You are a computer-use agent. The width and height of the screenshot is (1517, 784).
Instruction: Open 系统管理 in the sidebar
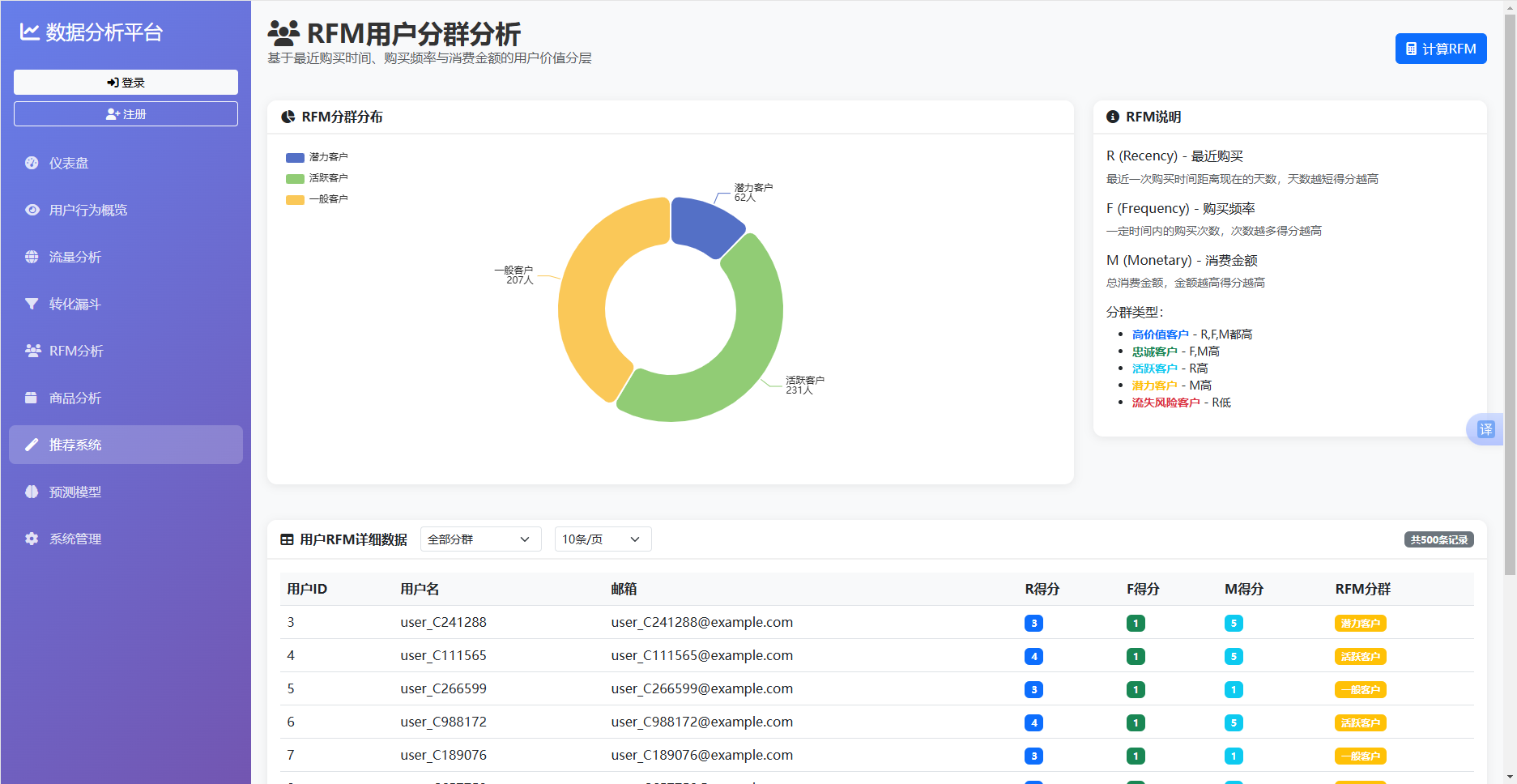click(x=126, y=539)
